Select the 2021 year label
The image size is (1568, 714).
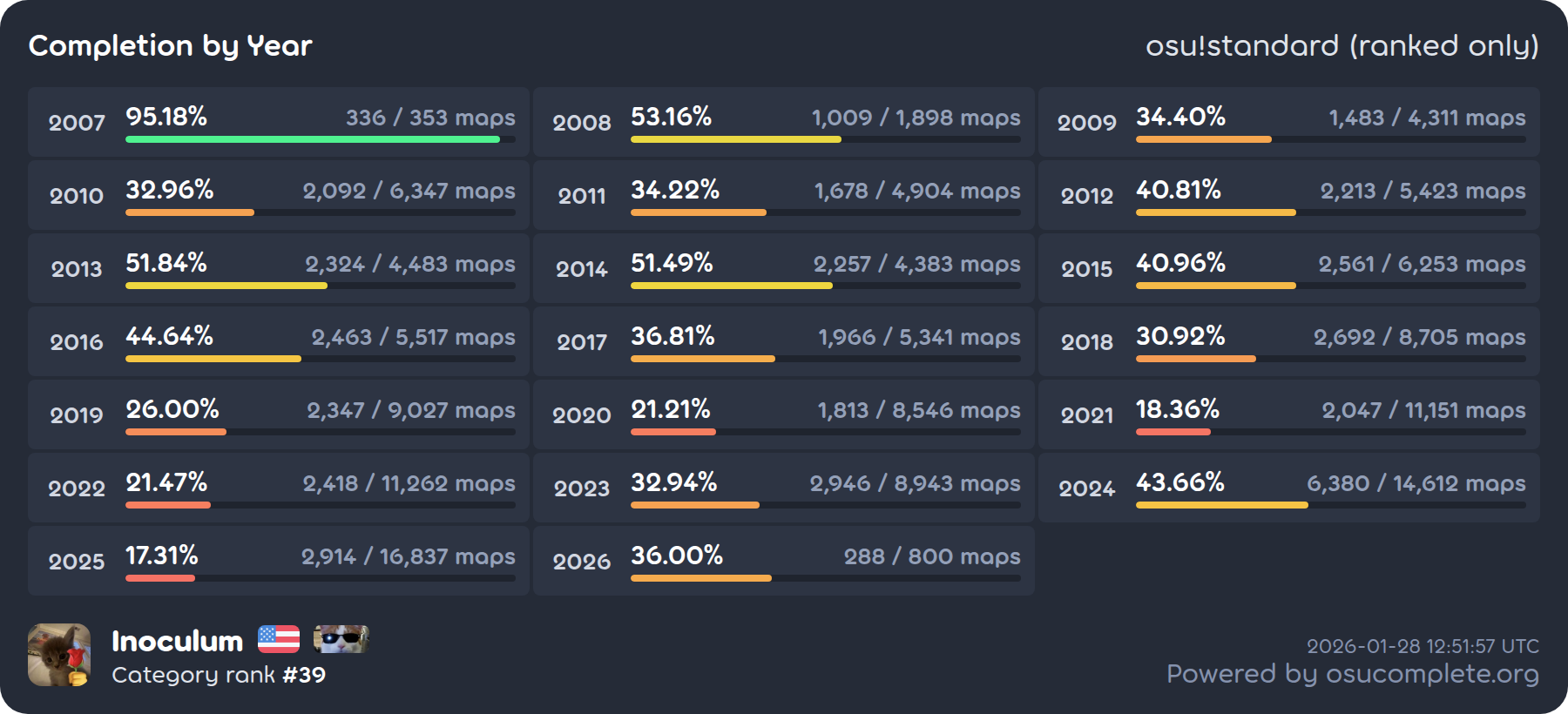point(1086,415)
